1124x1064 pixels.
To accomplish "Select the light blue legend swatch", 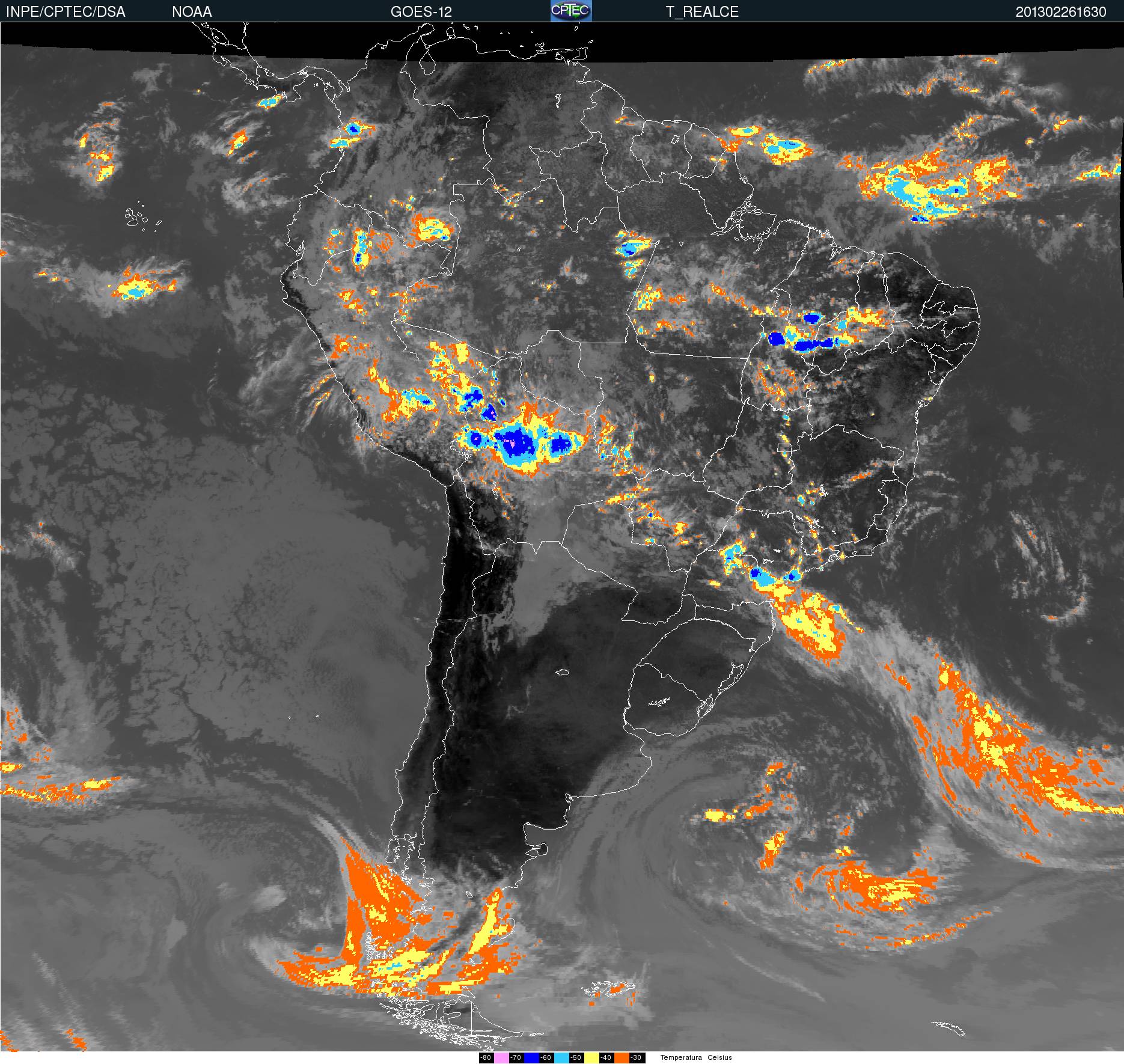I will (561, 1058).
